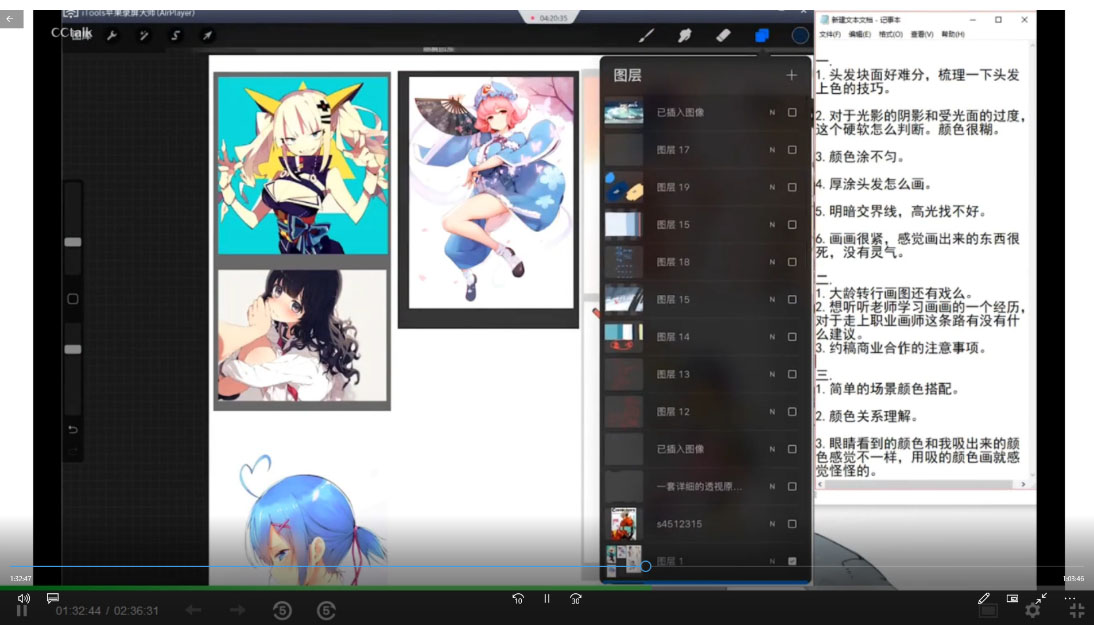Screen dimensions: 1094x625
Task: Open 编辑(E) menu in Notepad
Action: [x=860, y=34]
